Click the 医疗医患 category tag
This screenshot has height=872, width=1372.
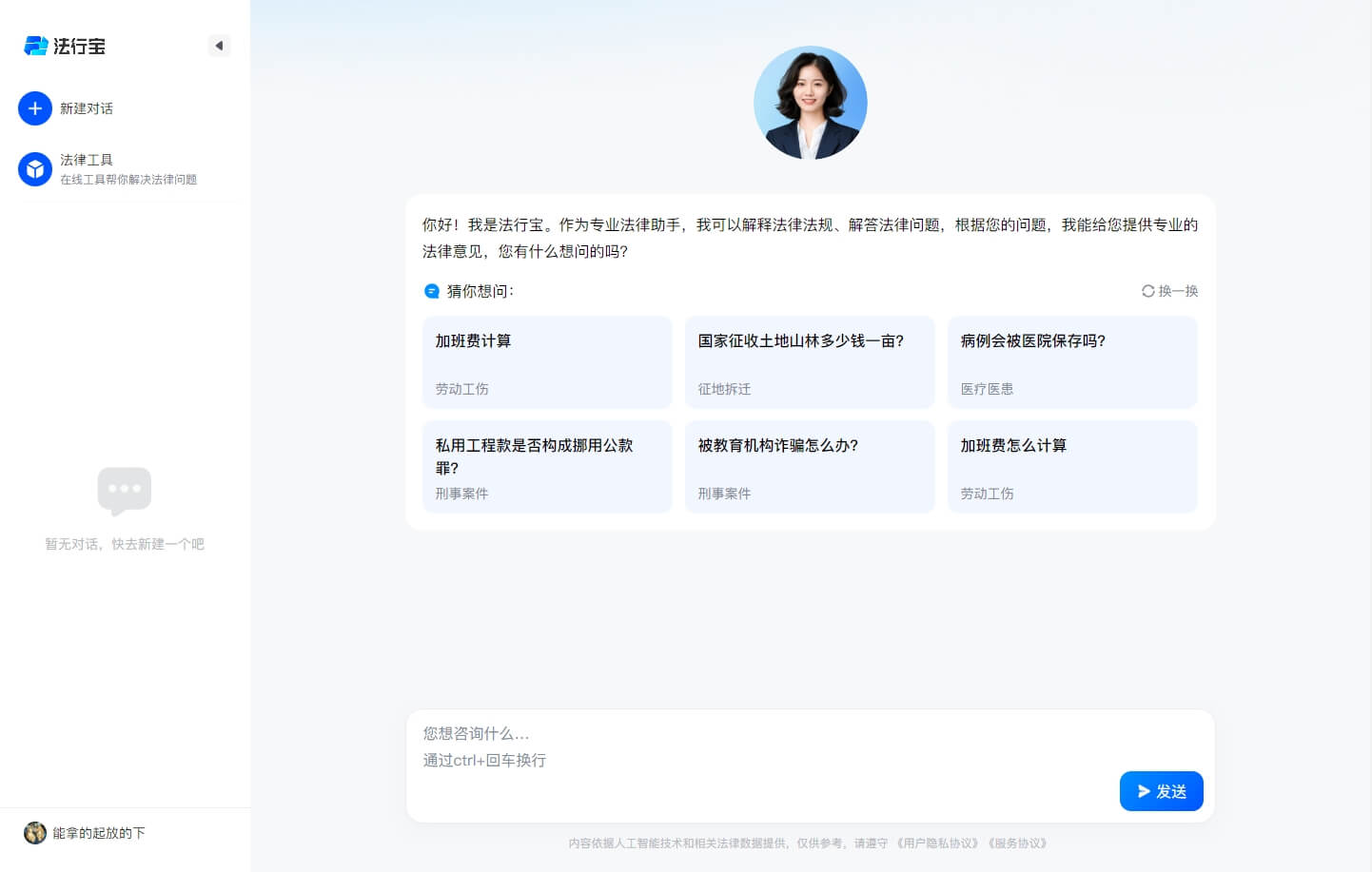(x=987, y=389)
